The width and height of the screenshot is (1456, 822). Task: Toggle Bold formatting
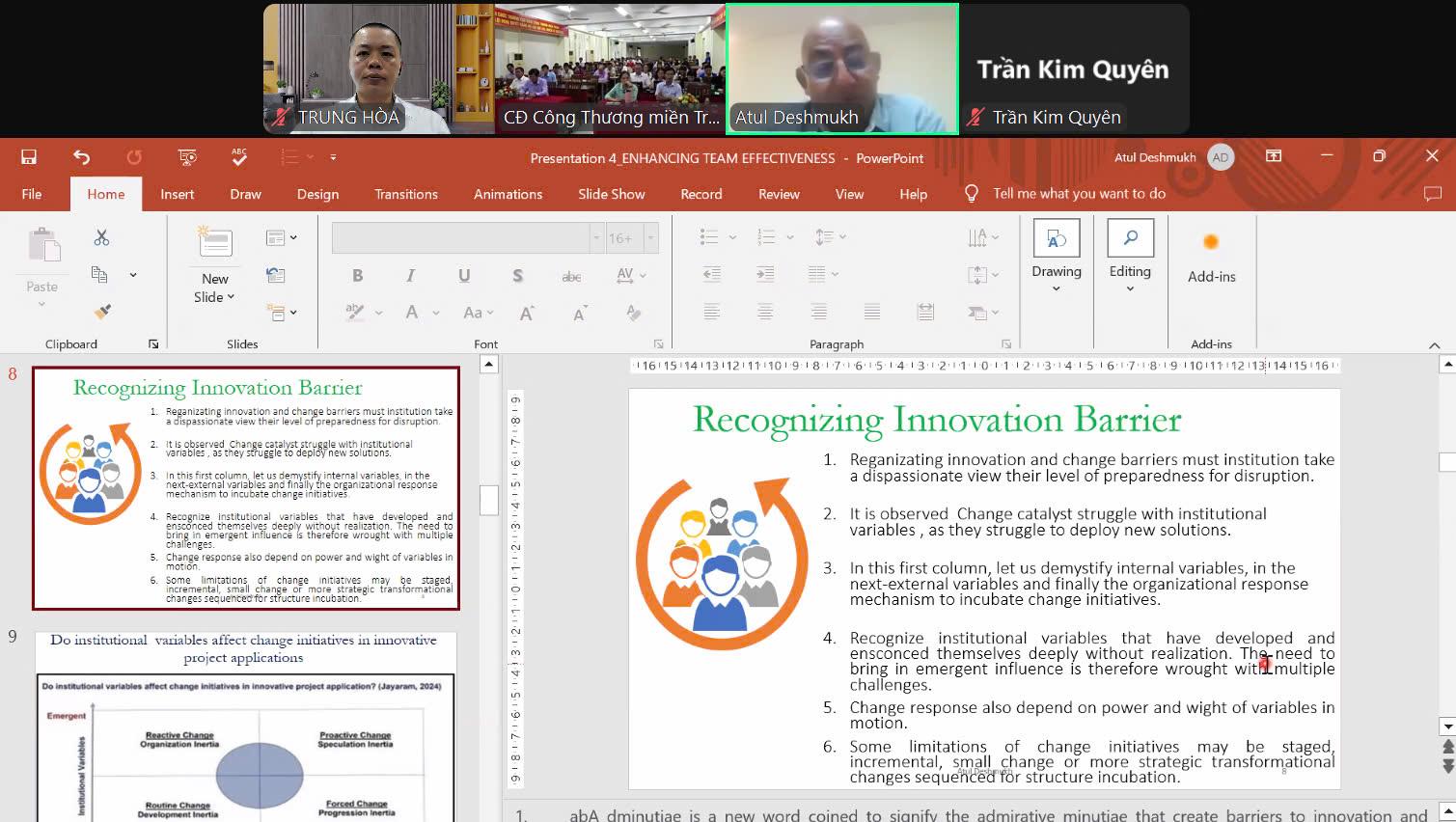coord(358,276)
